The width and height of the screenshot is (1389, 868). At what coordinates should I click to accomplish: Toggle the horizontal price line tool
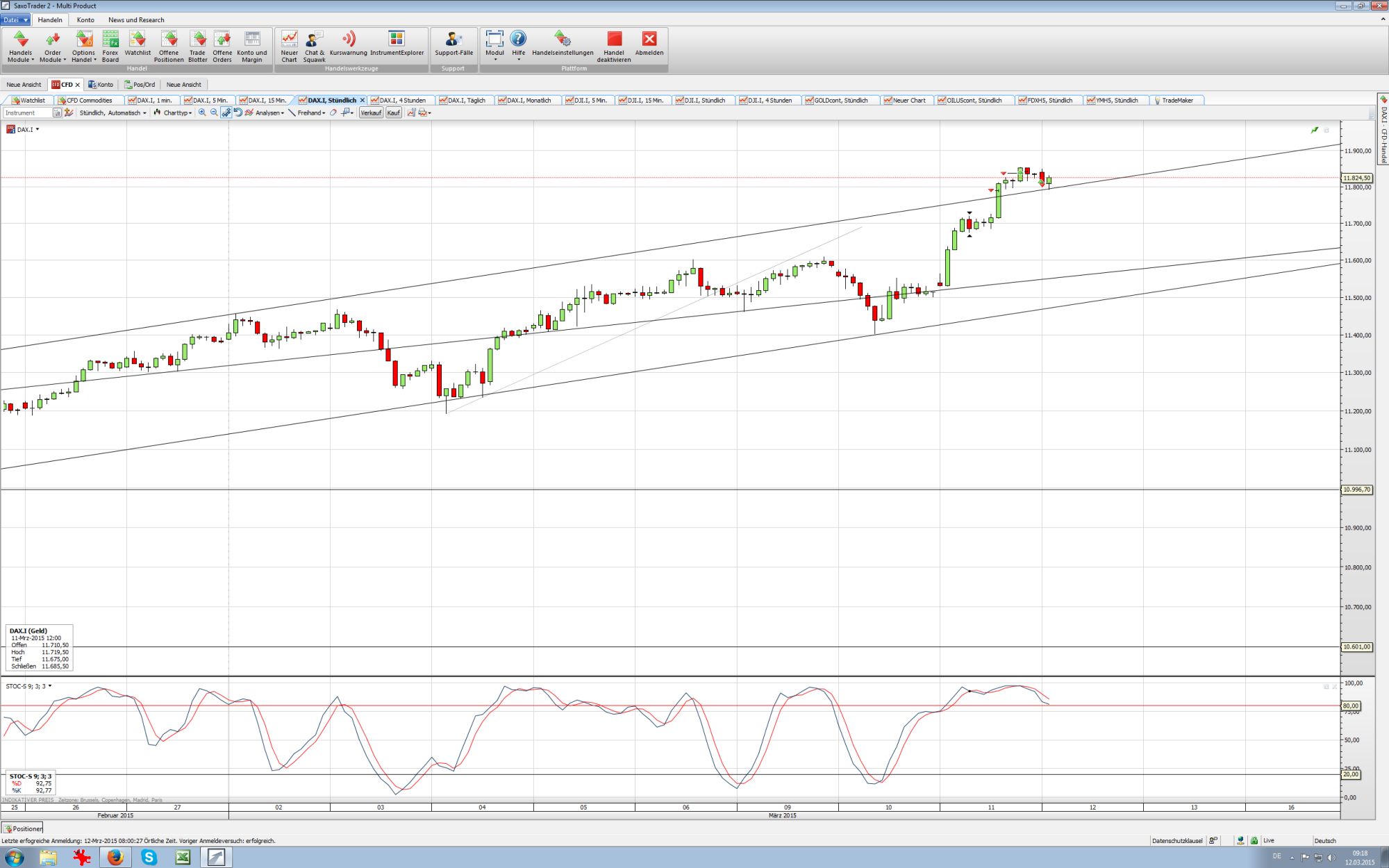click(x=346, y=112)
